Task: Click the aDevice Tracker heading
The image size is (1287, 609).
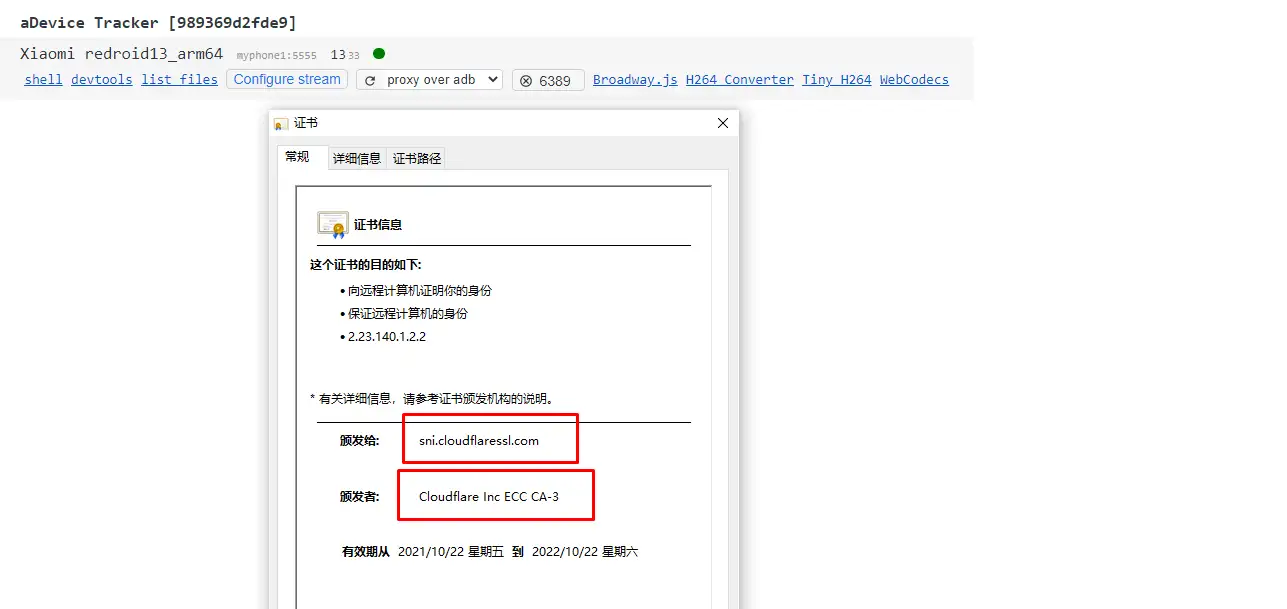Action: 158,22
